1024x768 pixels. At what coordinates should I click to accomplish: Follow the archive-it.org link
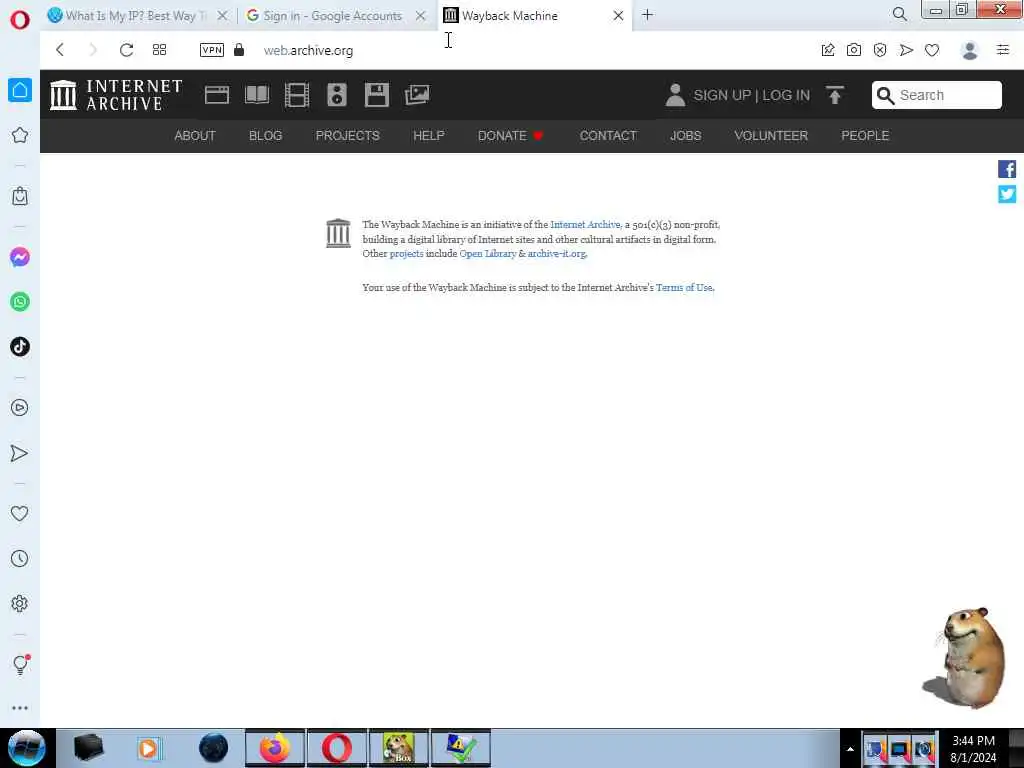[x=557, y=253]
